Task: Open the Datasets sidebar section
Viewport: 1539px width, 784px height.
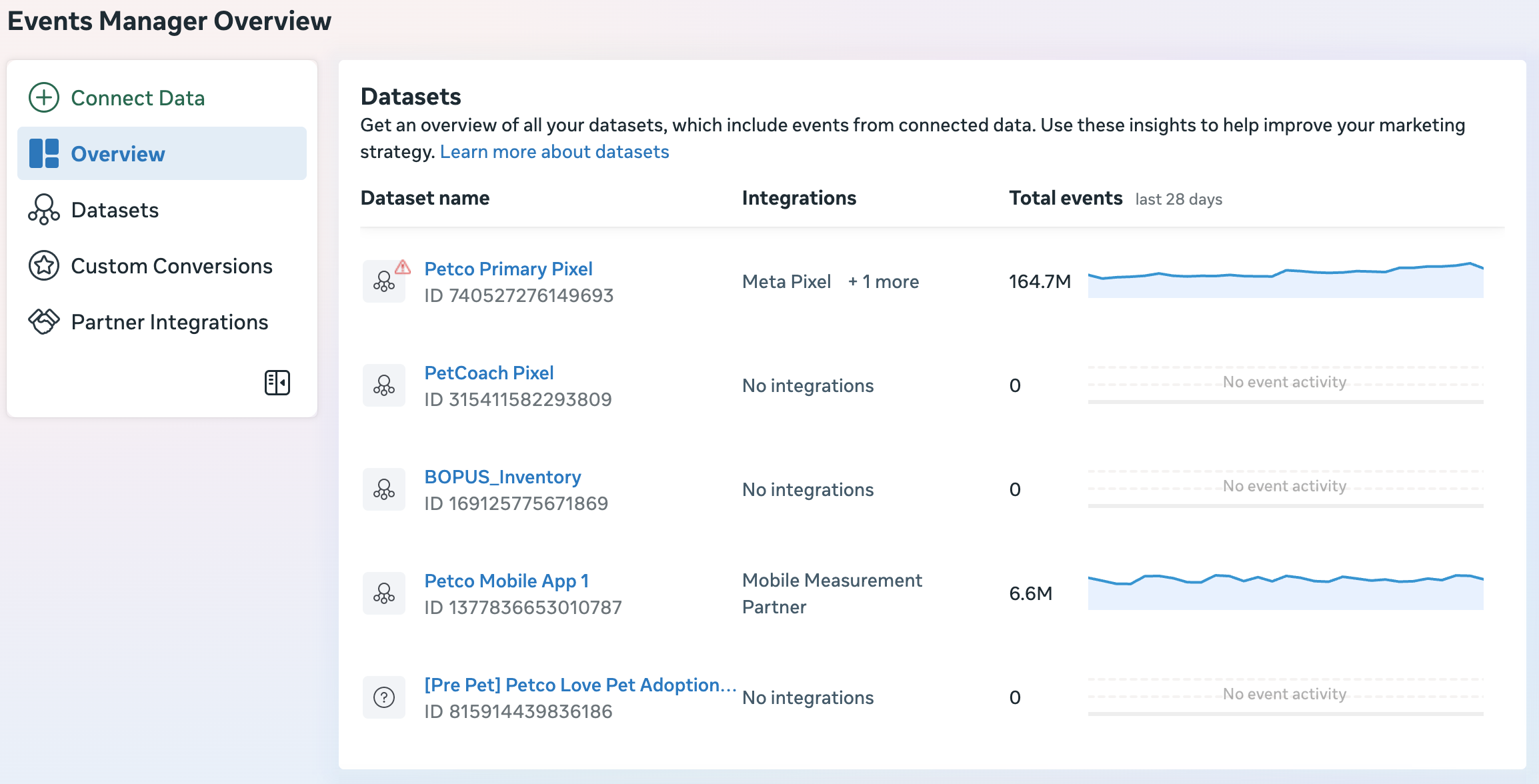Action: (115, 210)
